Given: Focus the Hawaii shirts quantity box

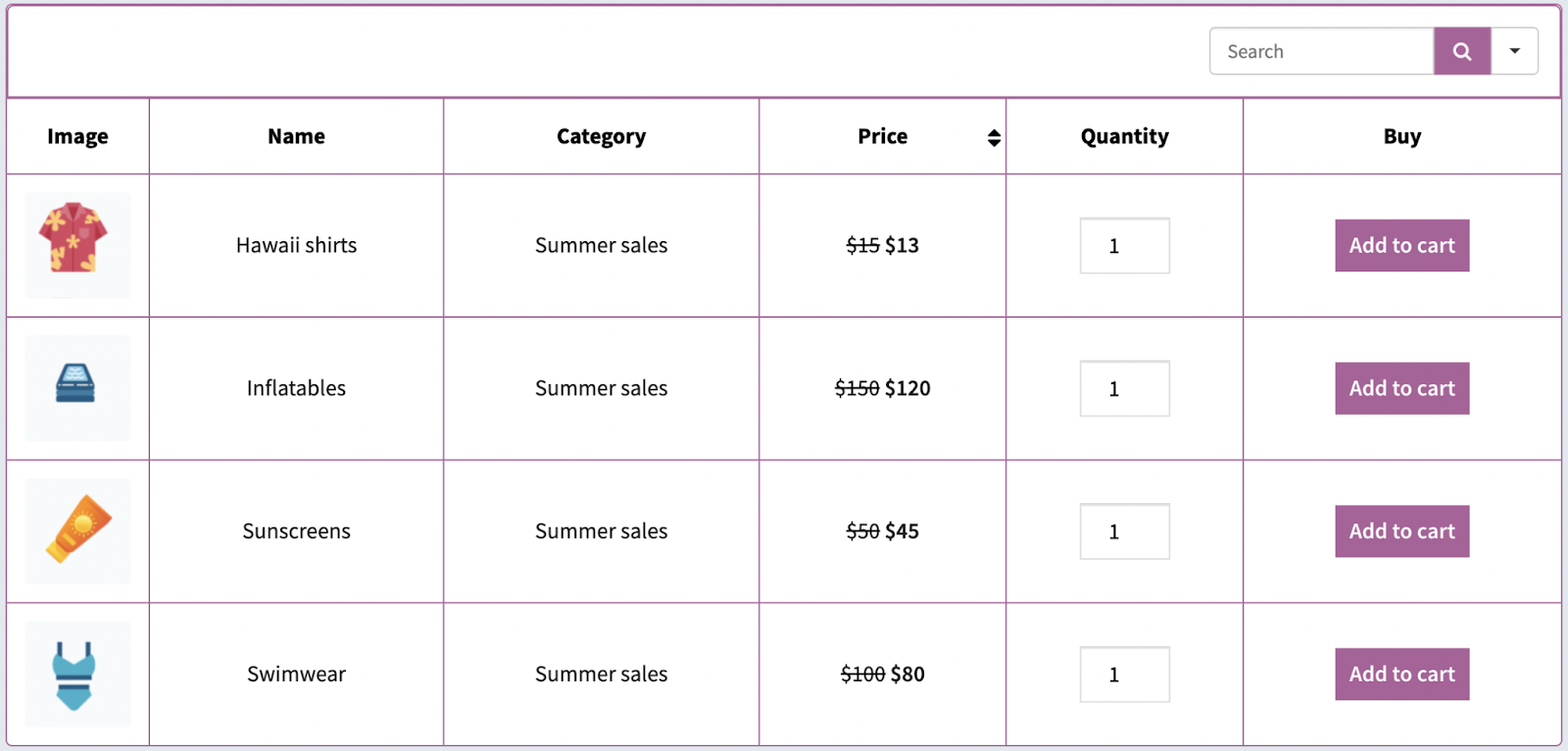Looking at the screenshot, I should [x=1124, y=245].
